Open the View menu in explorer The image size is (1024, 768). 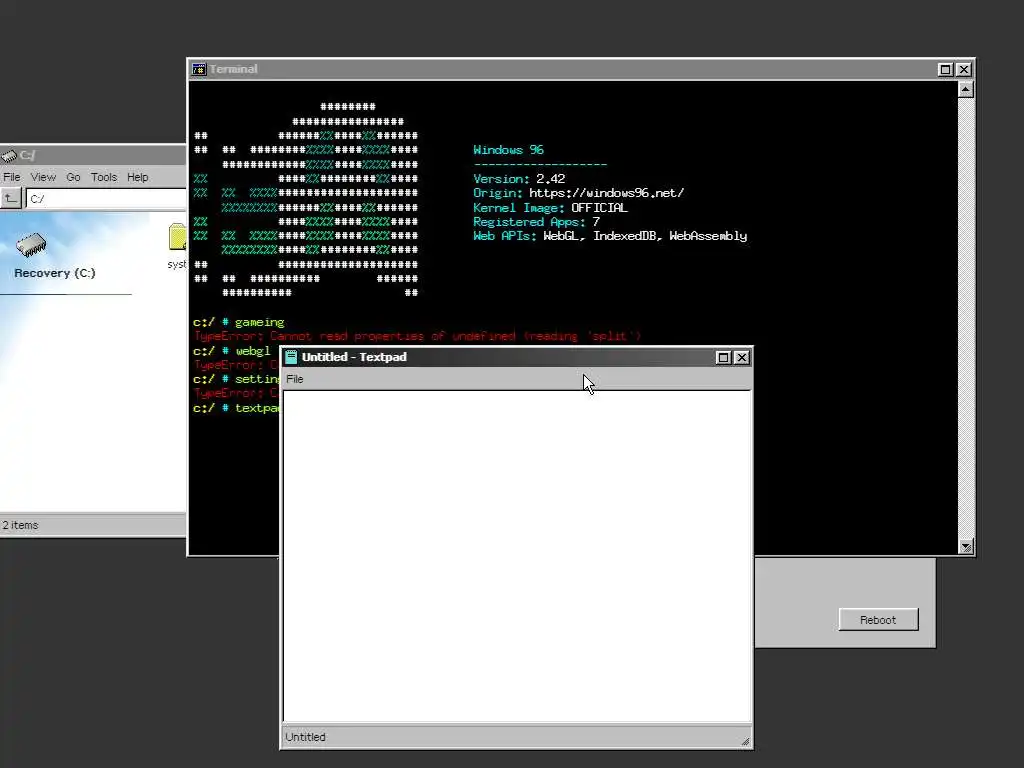coord(43,177)
